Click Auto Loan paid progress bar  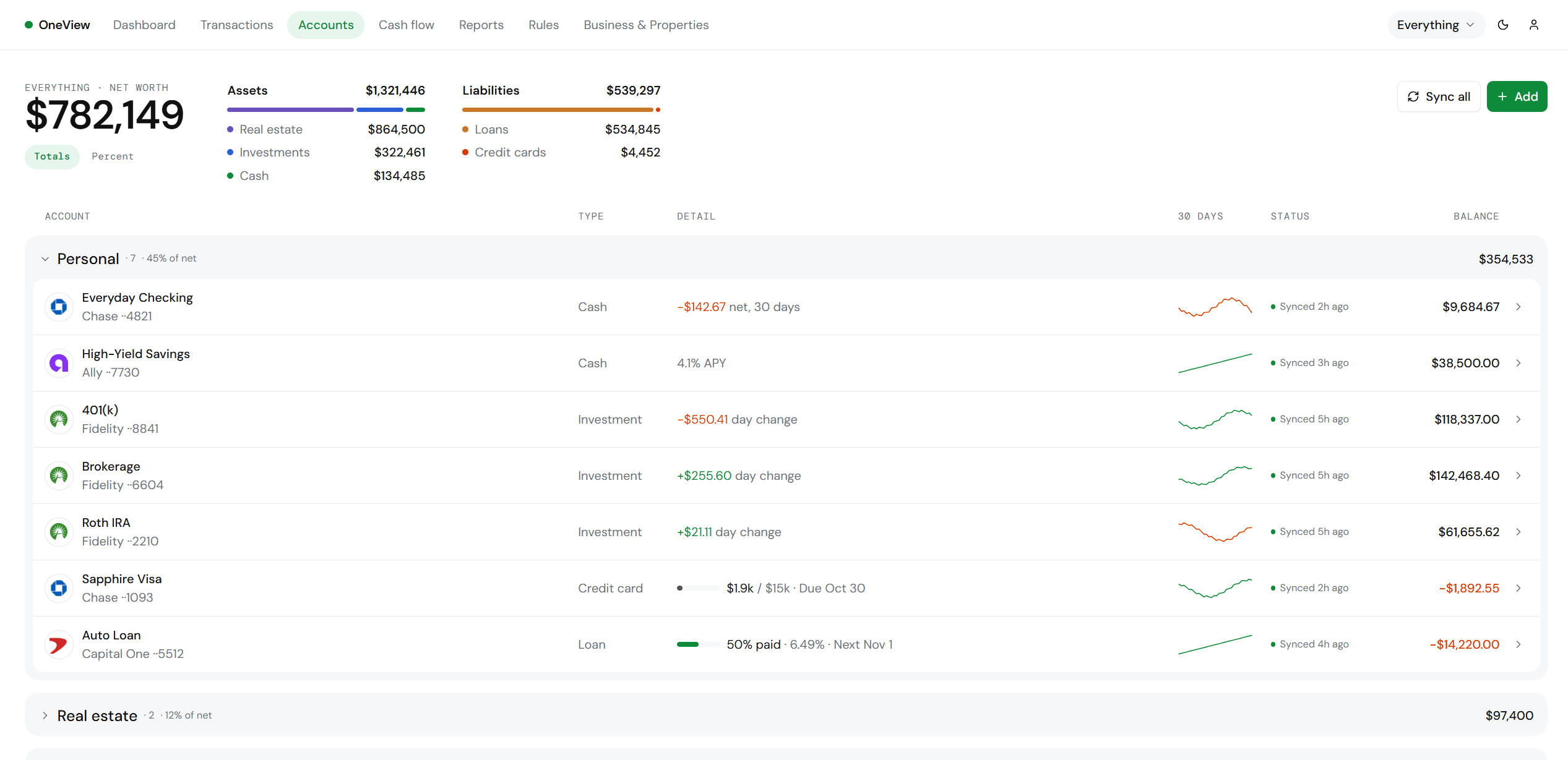(698, 644)
